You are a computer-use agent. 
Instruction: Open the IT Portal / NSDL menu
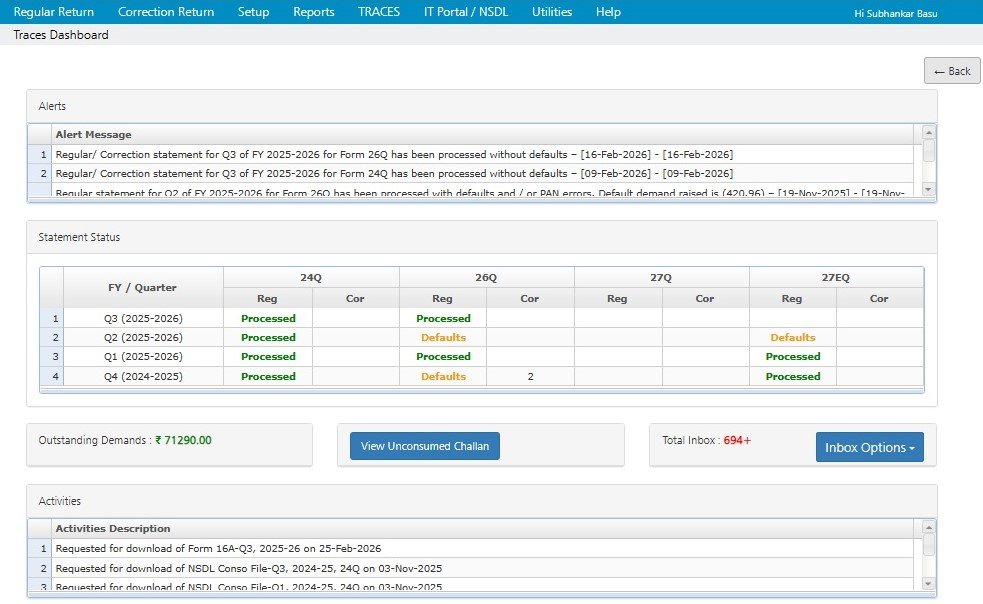(466, 11)
